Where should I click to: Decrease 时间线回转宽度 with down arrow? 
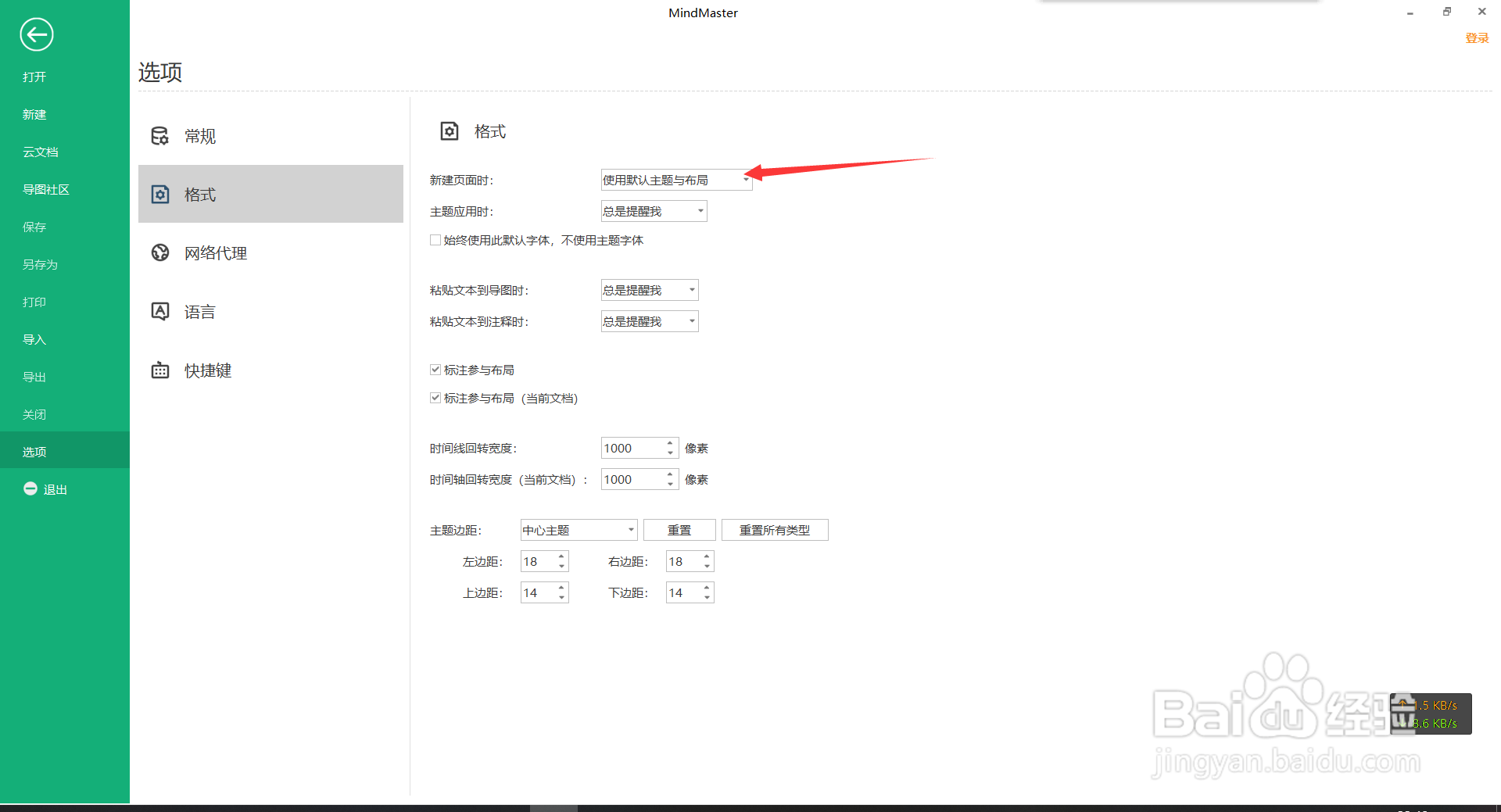pos(670,453)
